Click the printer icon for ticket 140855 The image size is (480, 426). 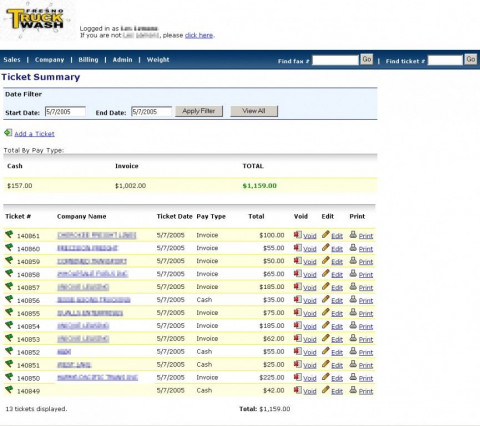[353, 312]
